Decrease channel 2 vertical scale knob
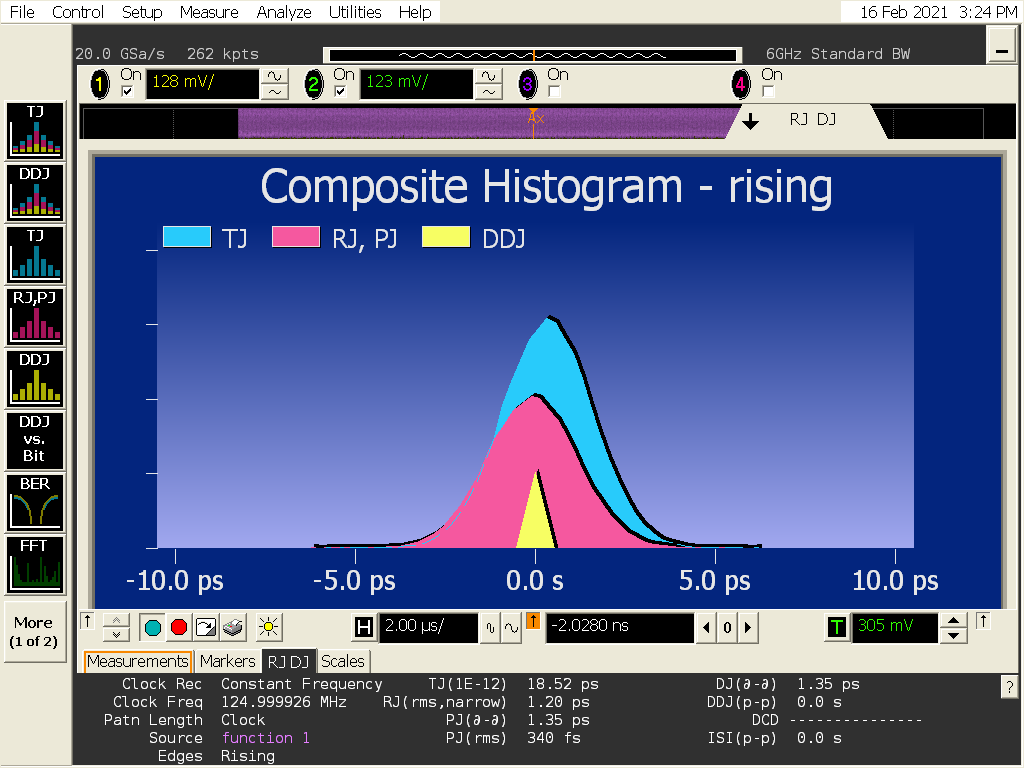1024x768 pixels. coord(488,92)
